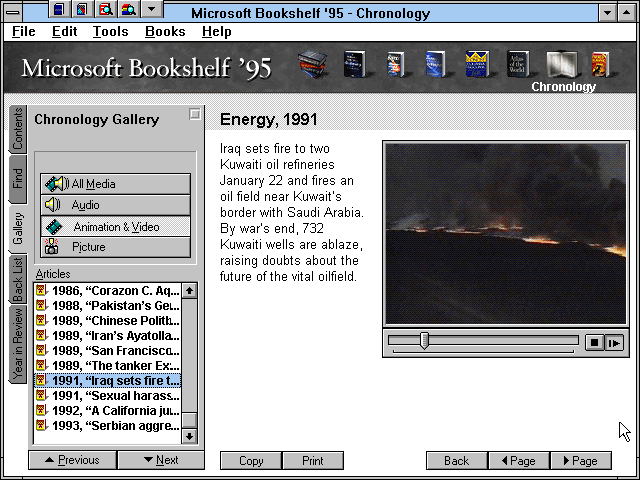This screenshot has height=480, width=640.
Task: Filter gallery by Picture
Action: (116, 247)
